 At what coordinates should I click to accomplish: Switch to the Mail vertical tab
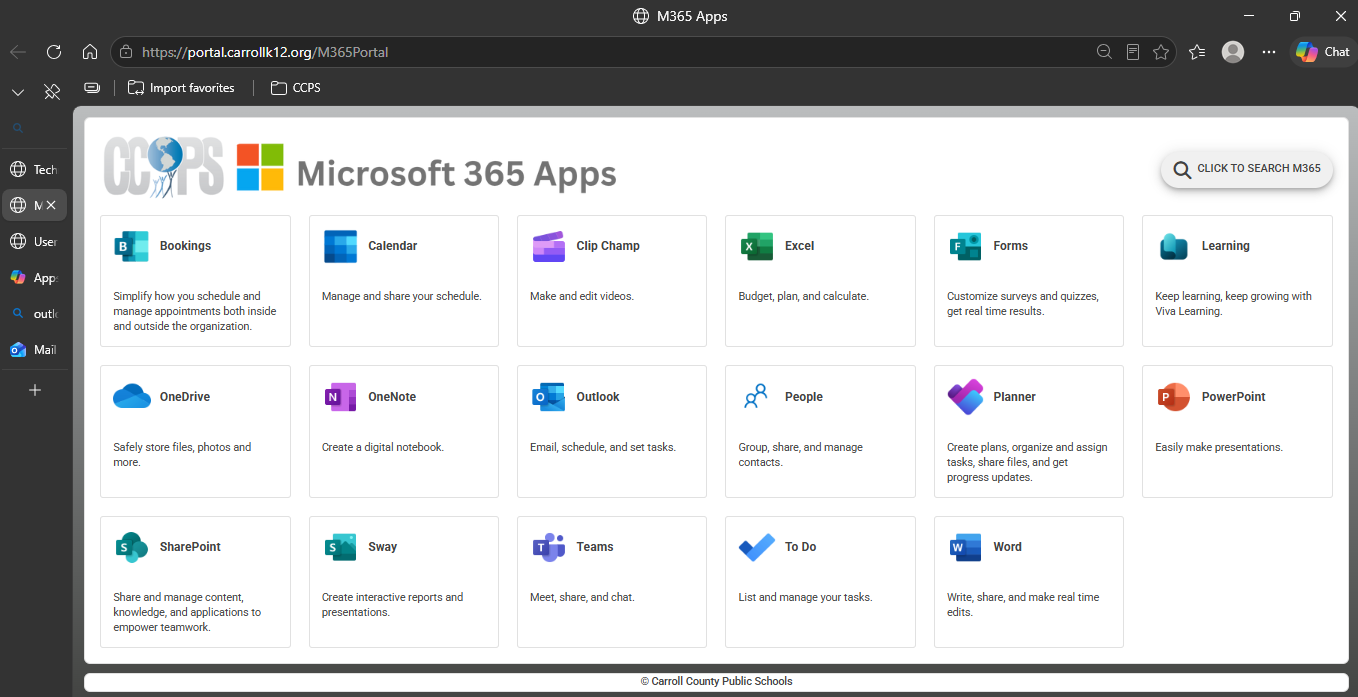tap(34, 350)
